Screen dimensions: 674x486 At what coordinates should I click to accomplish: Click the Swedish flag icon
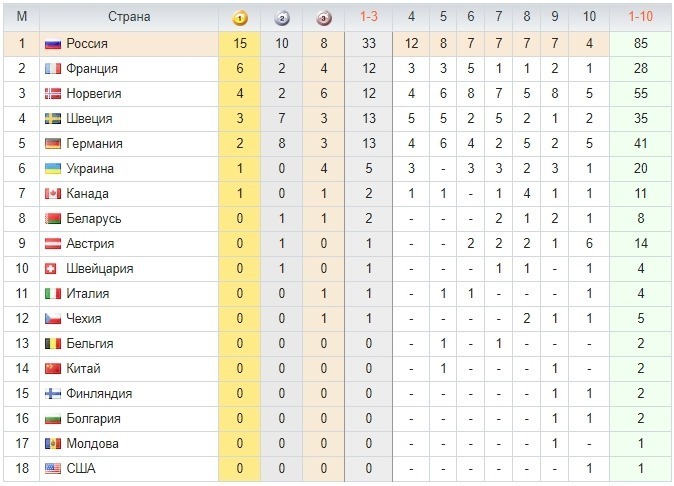pyautogui.click(x=53, y=119)
